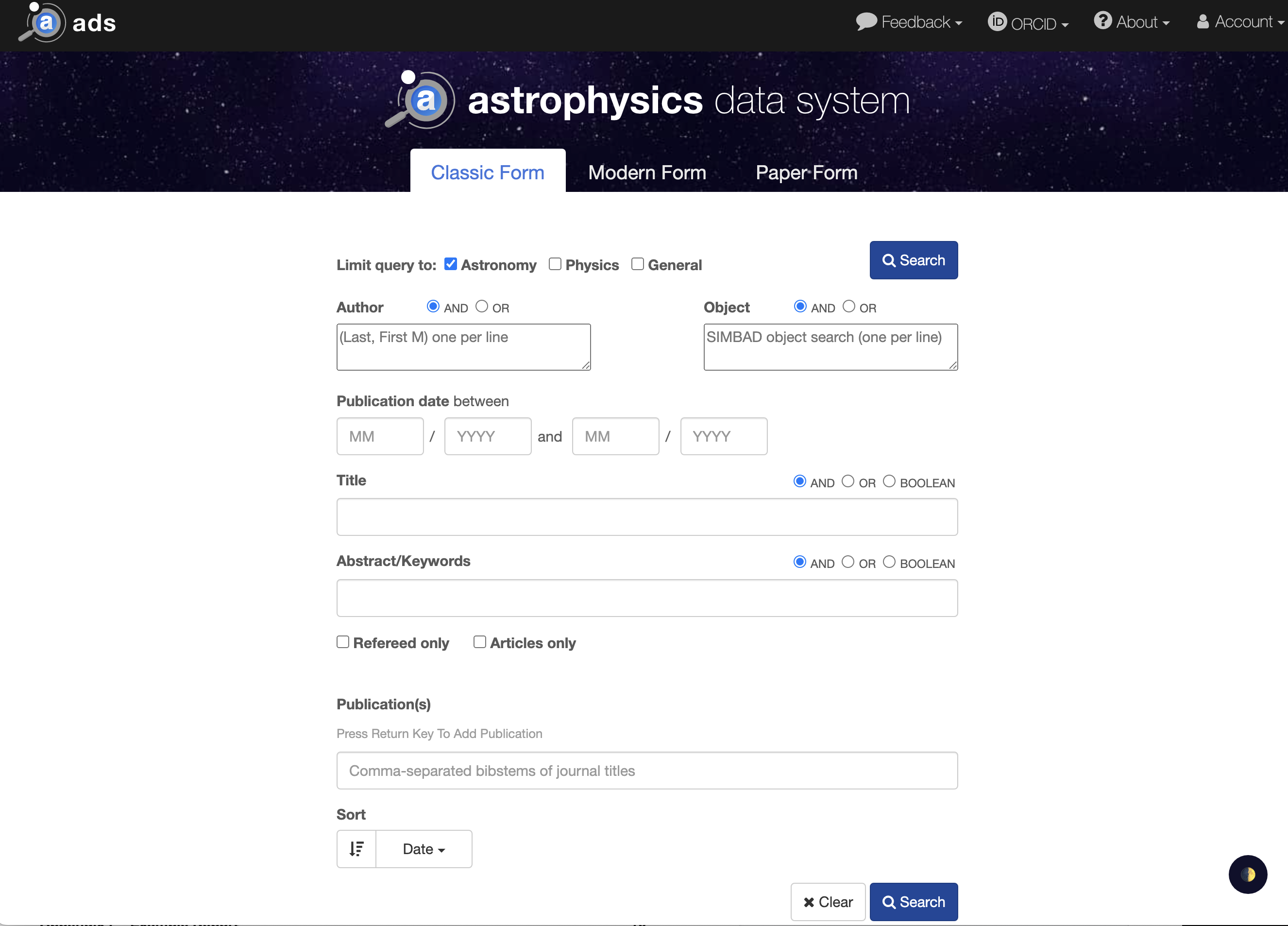Open the Date sort dropdown
This screenshot has width=1288, height=926.
tap(424, 849)
